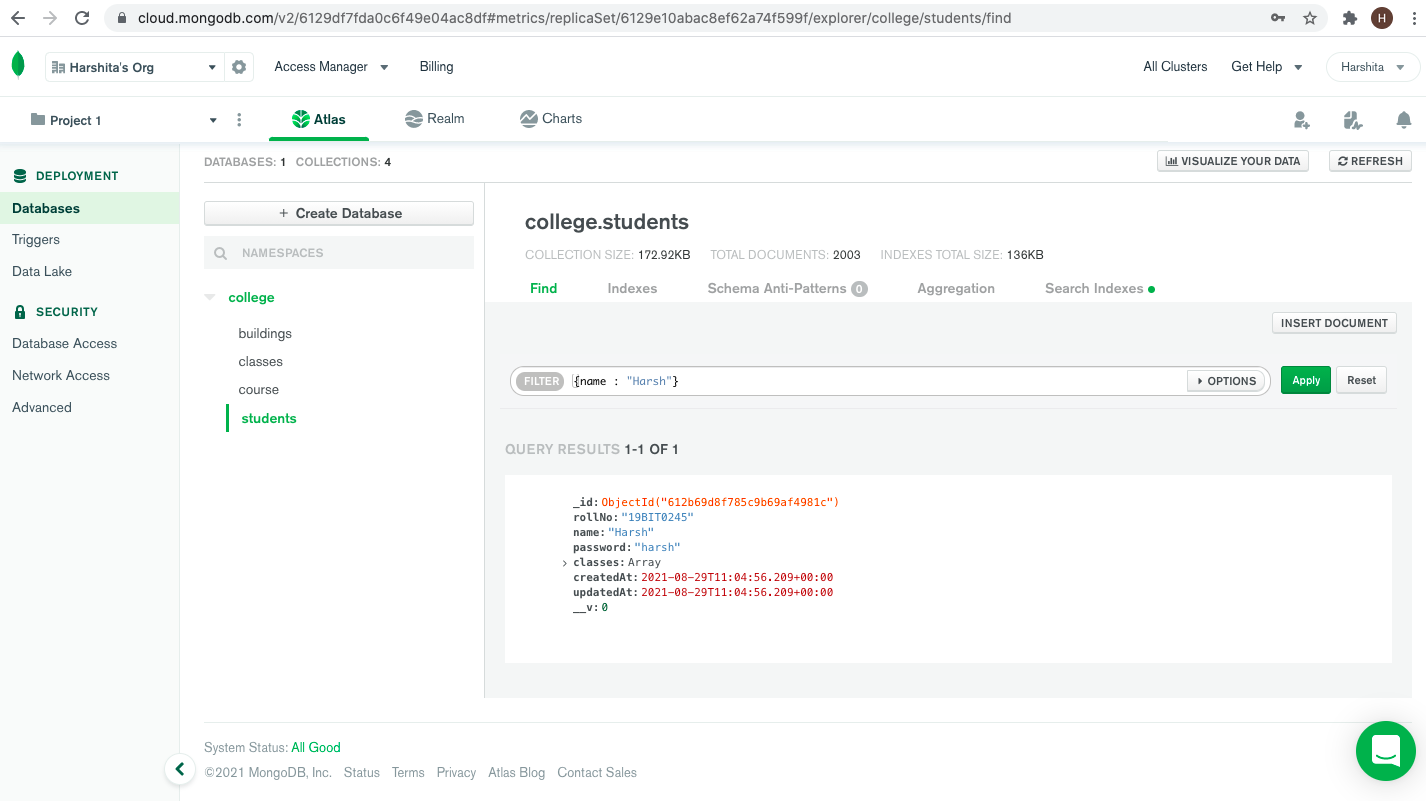The width and height of the screenshot is (1426, 801).
Task: Click the Namespaces search magnifier
Action: 220,252
